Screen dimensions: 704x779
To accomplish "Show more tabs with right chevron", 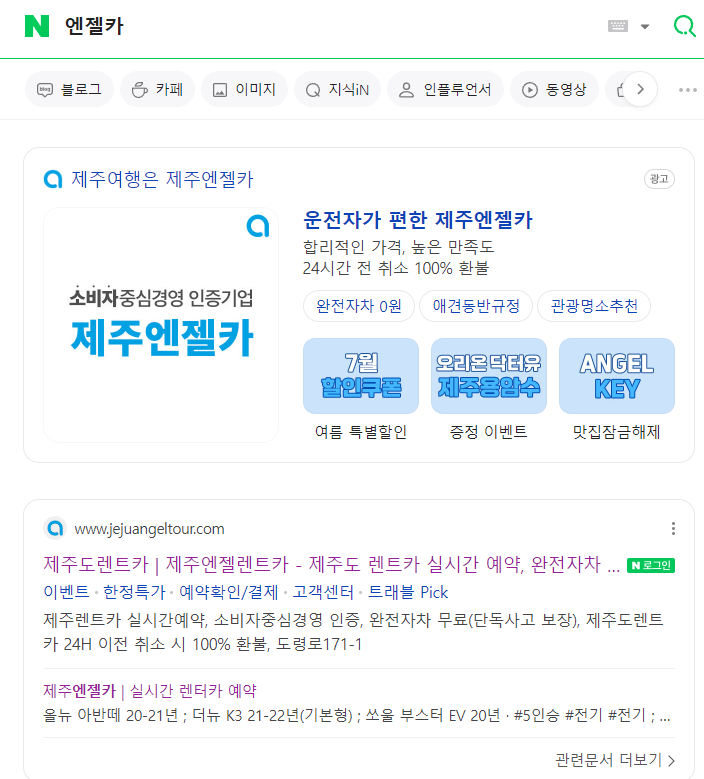I will [640, 89].
